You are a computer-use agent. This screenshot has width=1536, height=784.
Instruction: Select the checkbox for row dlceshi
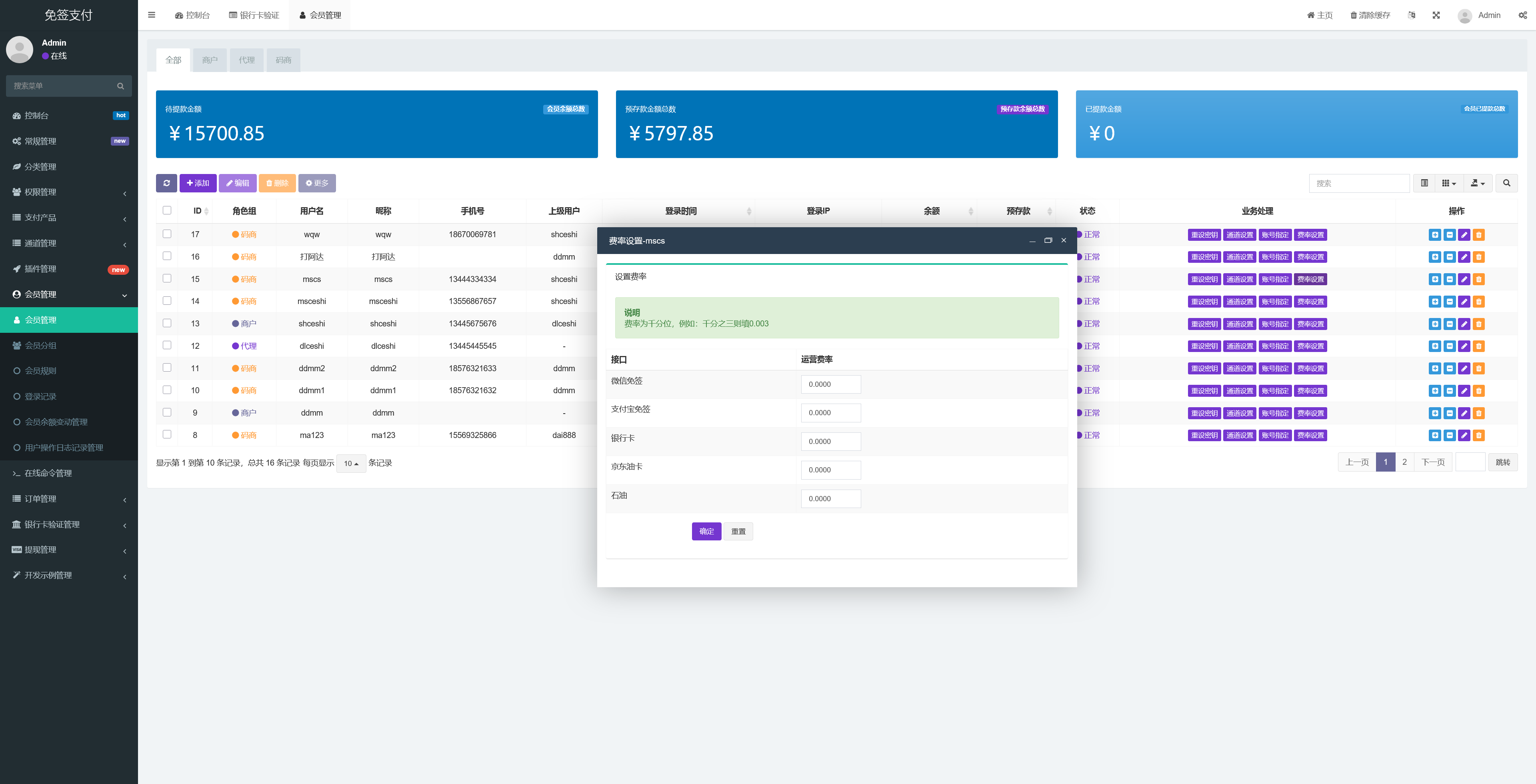pos(167,345)
